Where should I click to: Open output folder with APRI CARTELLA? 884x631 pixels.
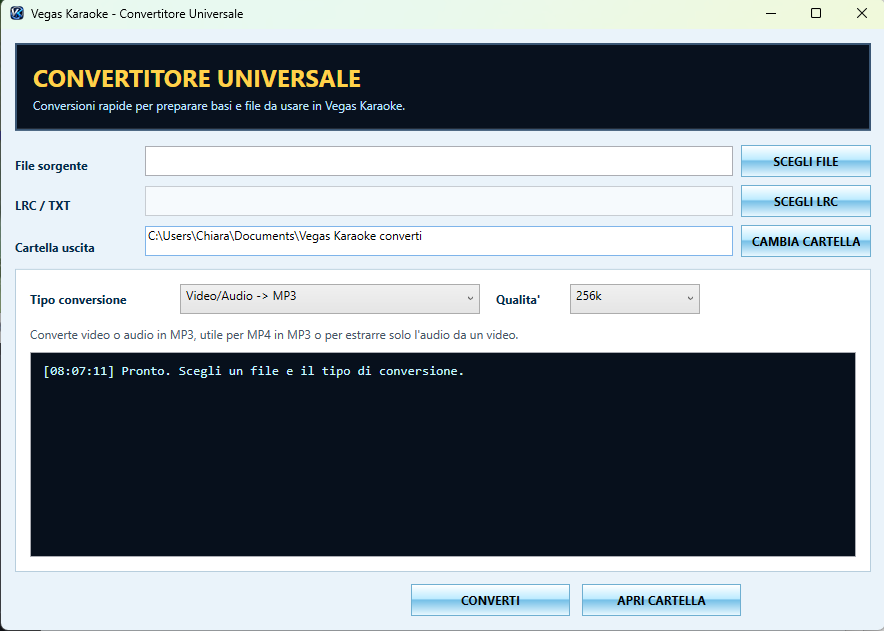(x=661, y=600)
